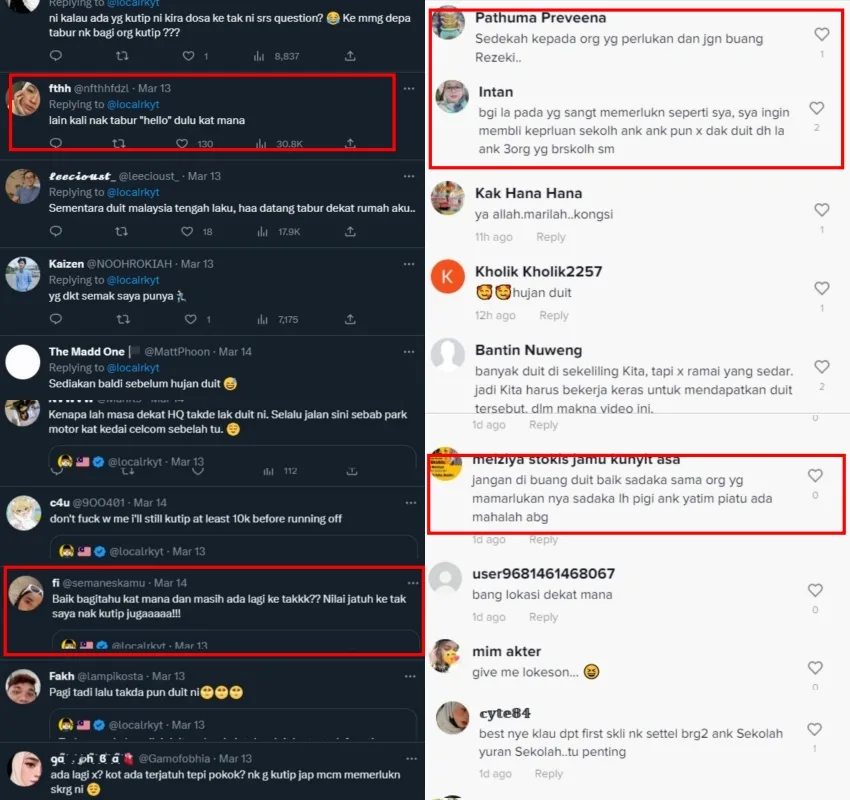Open @localrkyt mention in Kaizen's tweet

[133, 280]
